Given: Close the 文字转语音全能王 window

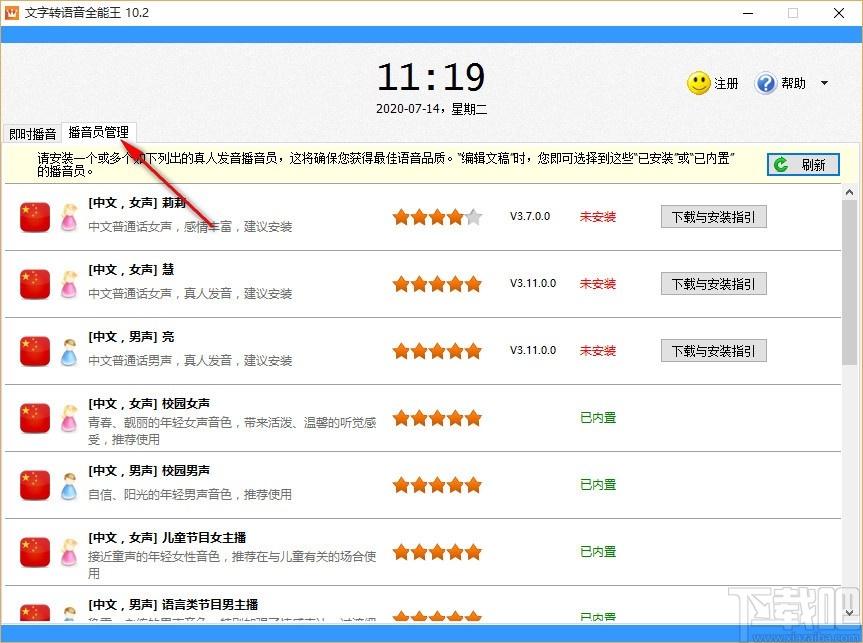Looking at the screenshot, I should pos(839,13).
